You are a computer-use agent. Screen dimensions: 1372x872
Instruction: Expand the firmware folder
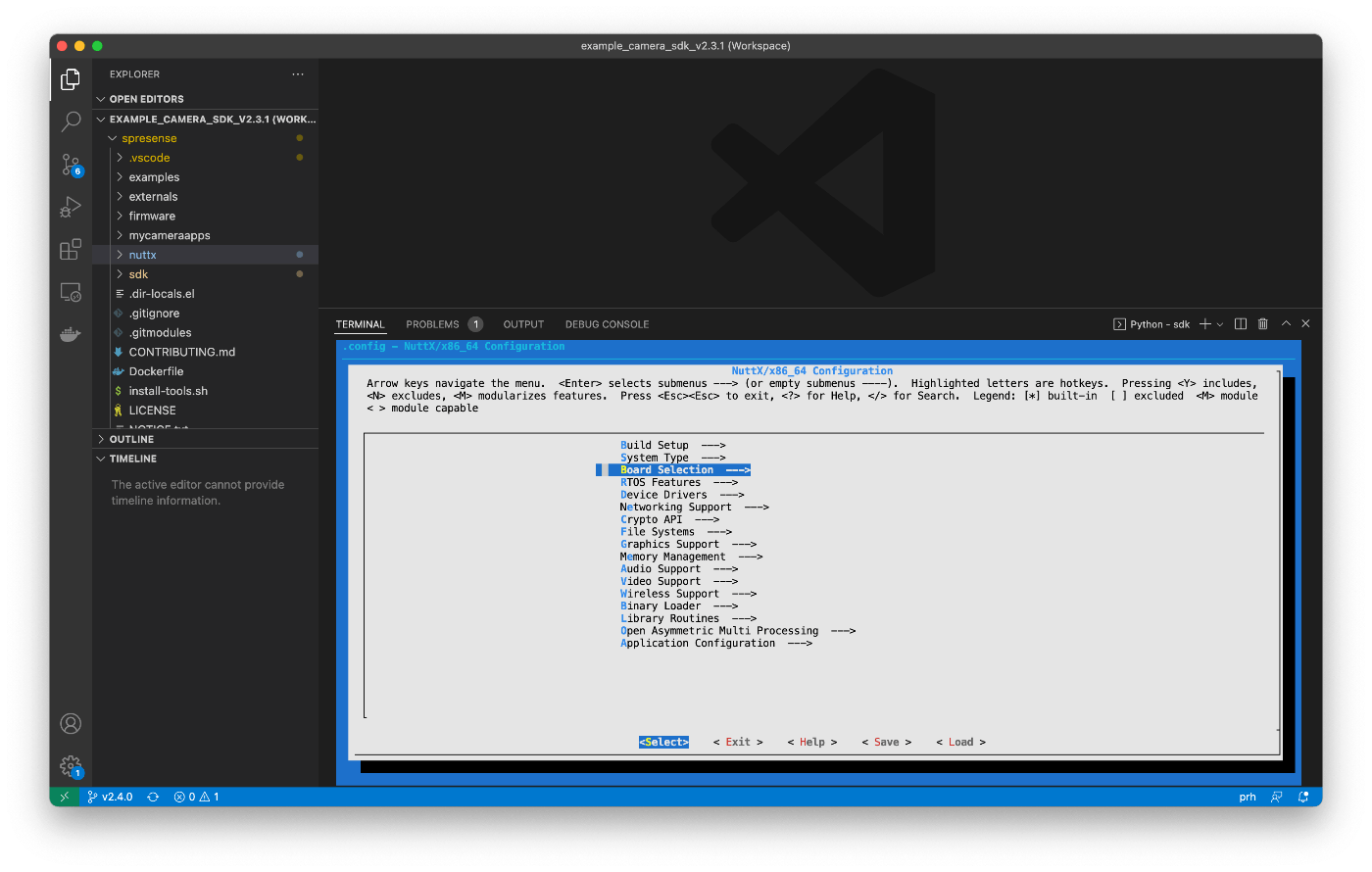click(206, 217)
